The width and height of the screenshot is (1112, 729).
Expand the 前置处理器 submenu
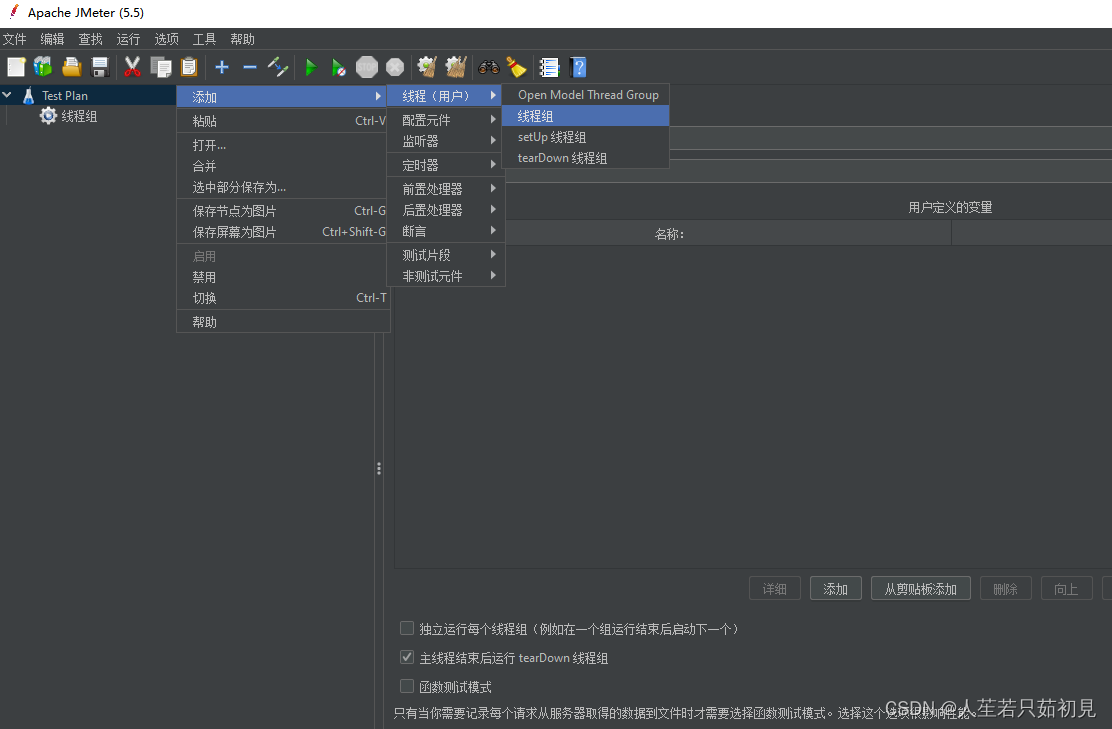pyautogui.click(x=445, y=189)
